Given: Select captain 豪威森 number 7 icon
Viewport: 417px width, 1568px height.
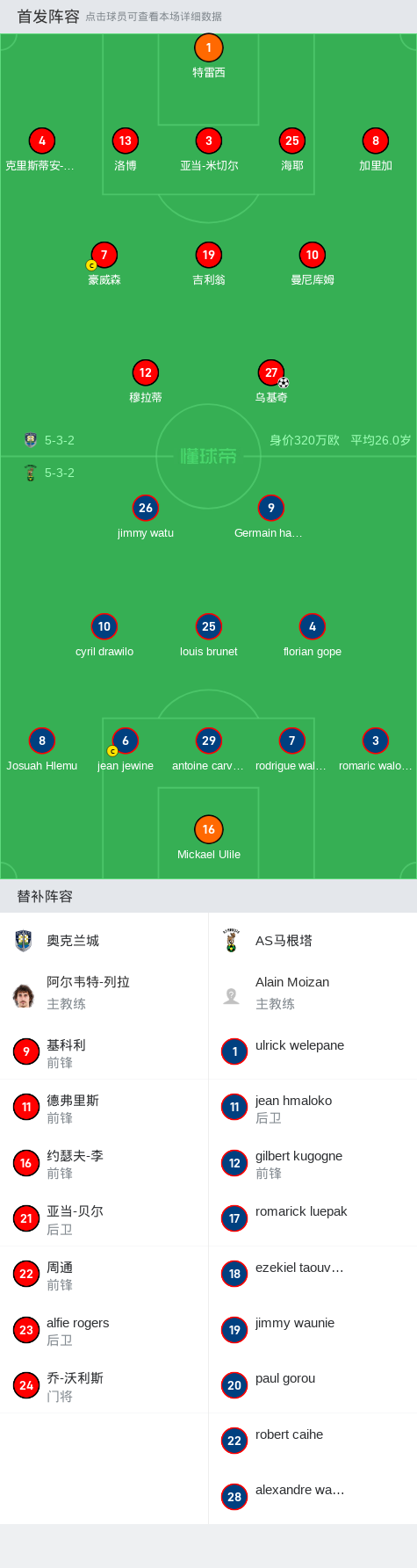Looking at the screenshot, I should point(104,255).
